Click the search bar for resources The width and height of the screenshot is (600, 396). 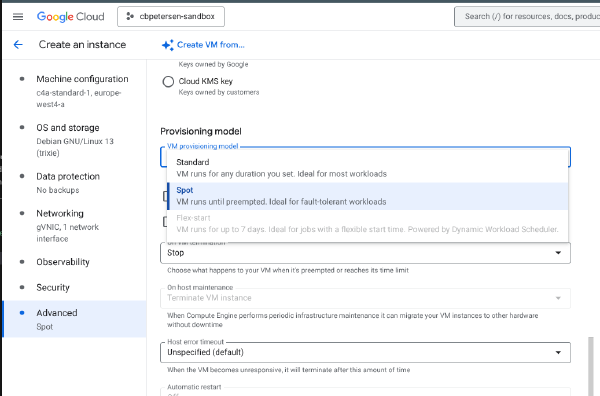[527, 16]
